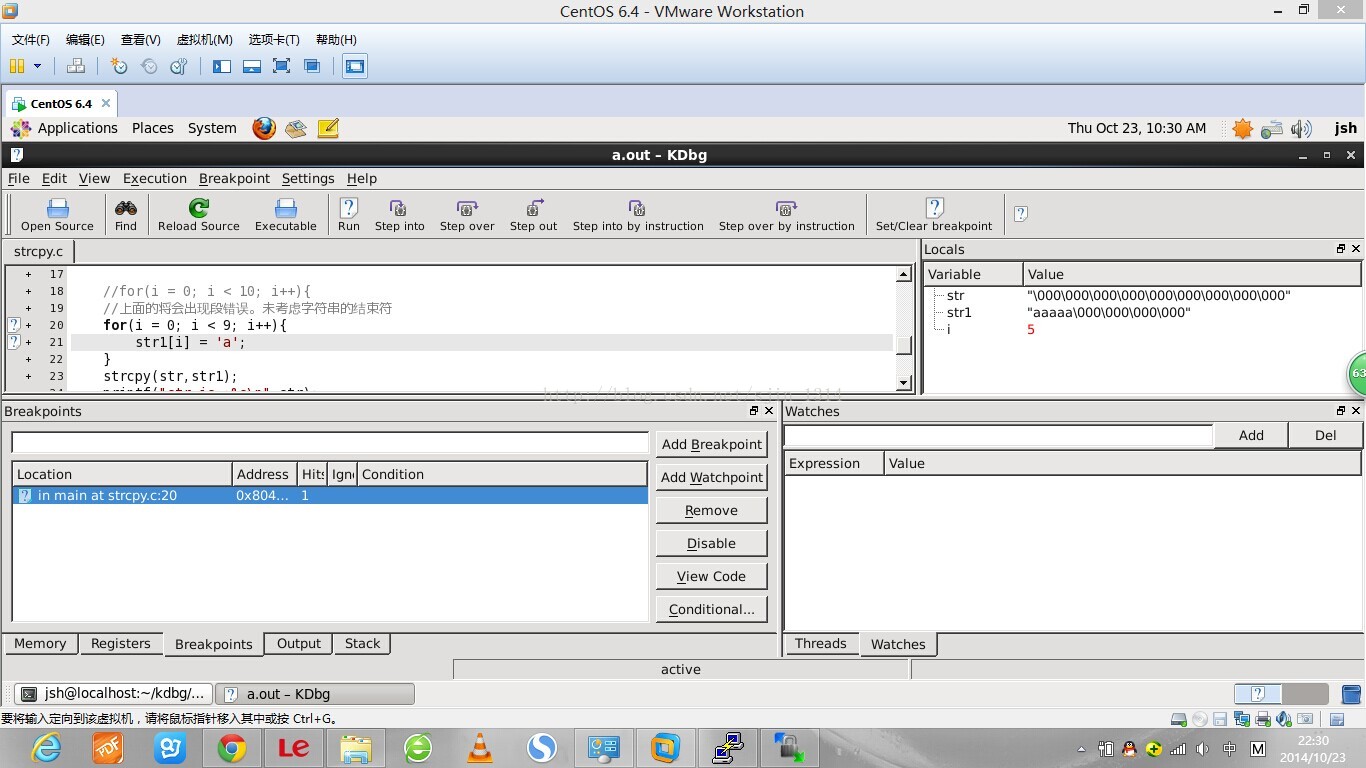The width and height of the screenshot is (1366, 768).
Task: Switch to jsh@localhost terminal taskbar item
Action: [x=114, y=694]
